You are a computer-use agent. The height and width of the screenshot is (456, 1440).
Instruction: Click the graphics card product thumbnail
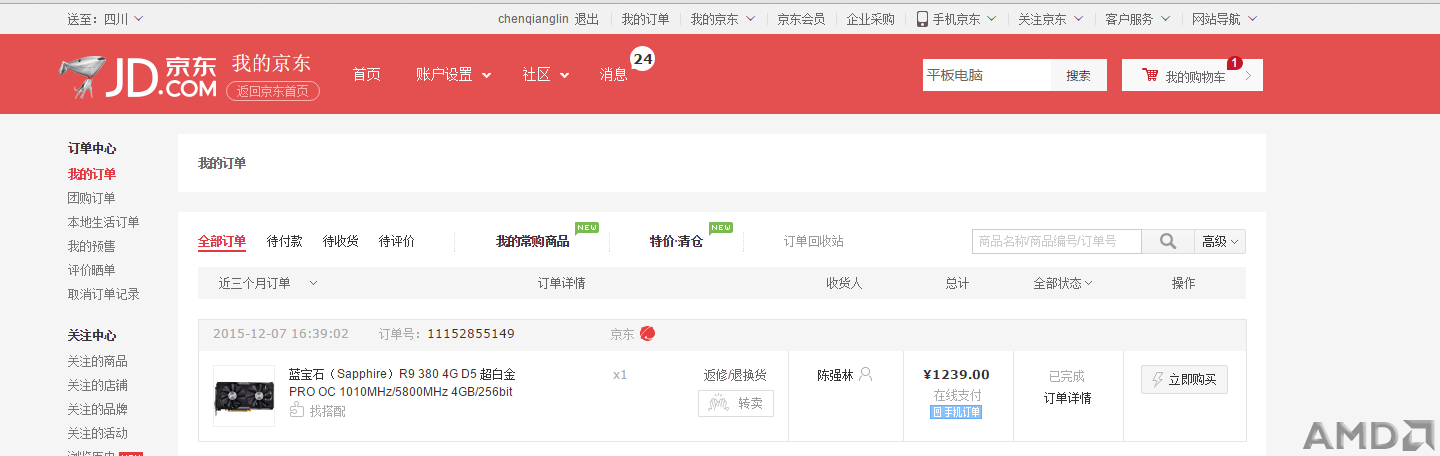click(244, 396)
